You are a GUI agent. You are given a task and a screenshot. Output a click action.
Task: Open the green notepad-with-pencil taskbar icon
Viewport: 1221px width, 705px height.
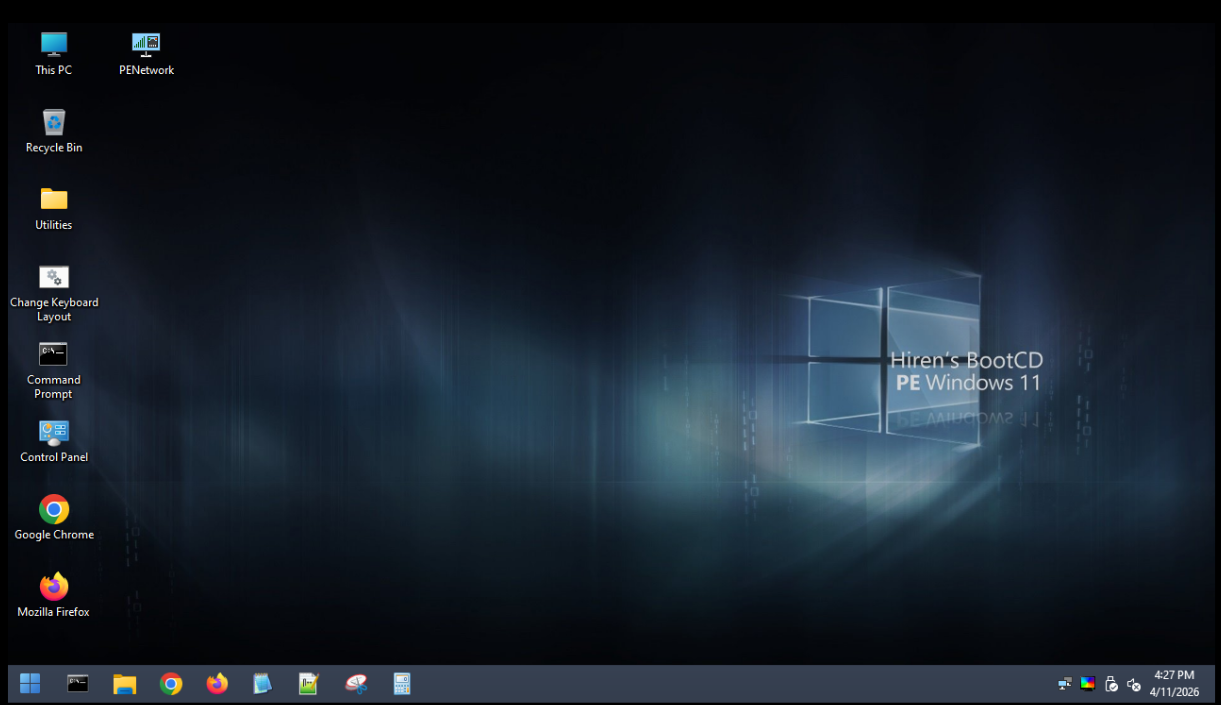(x=309, y=684)
